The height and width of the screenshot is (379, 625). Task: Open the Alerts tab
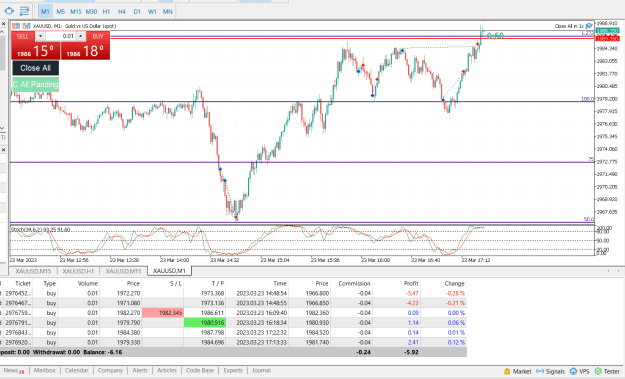pos(140,371)
